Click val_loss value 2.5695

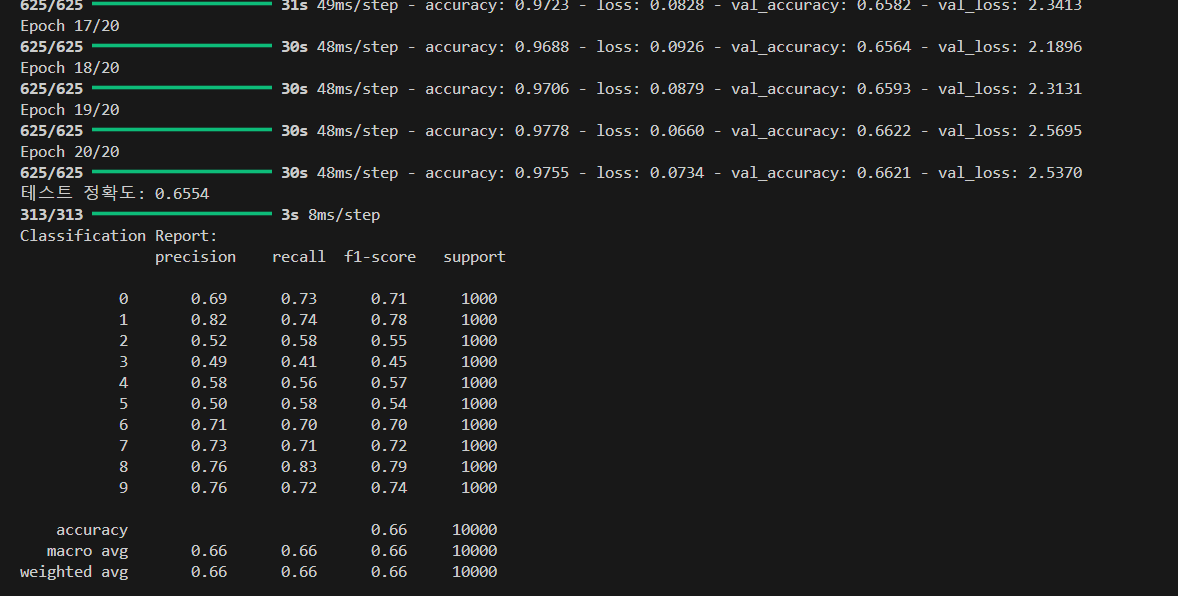(1055, 131)
